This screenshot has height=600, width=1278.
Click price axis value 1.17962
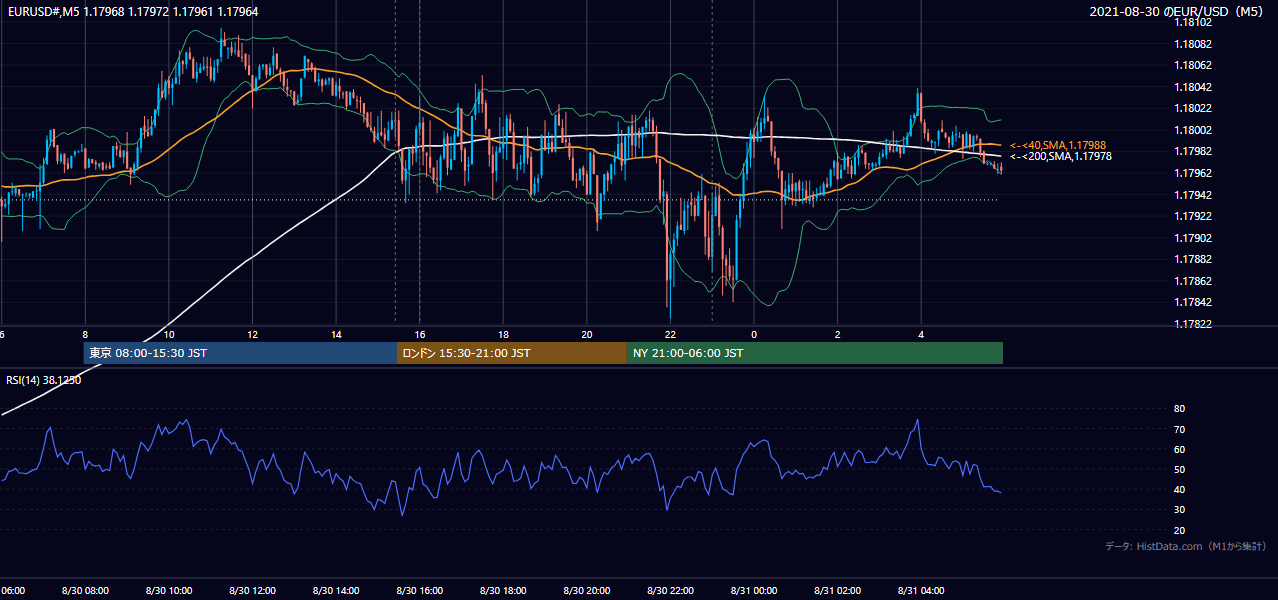pyautogui.click(x=1193, y=173)
